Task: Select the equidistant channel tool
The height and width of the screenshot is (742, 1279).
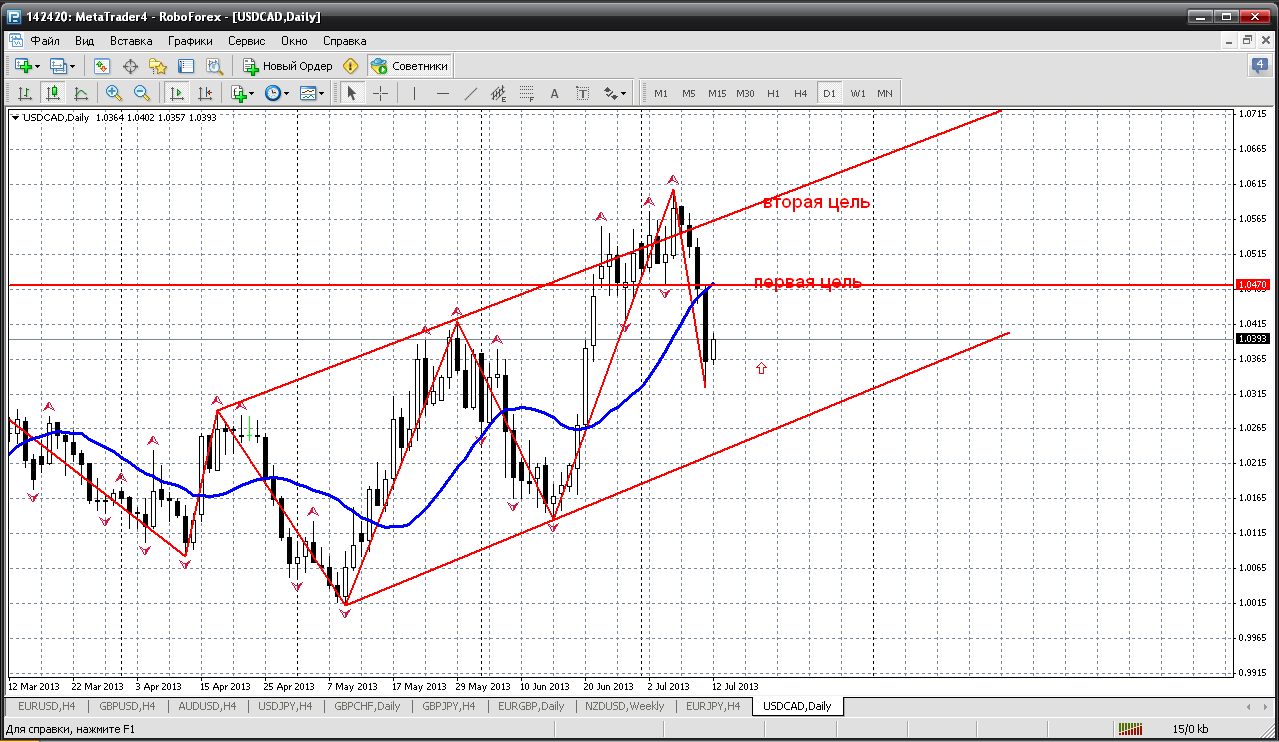Action: (x=499, y=93)
